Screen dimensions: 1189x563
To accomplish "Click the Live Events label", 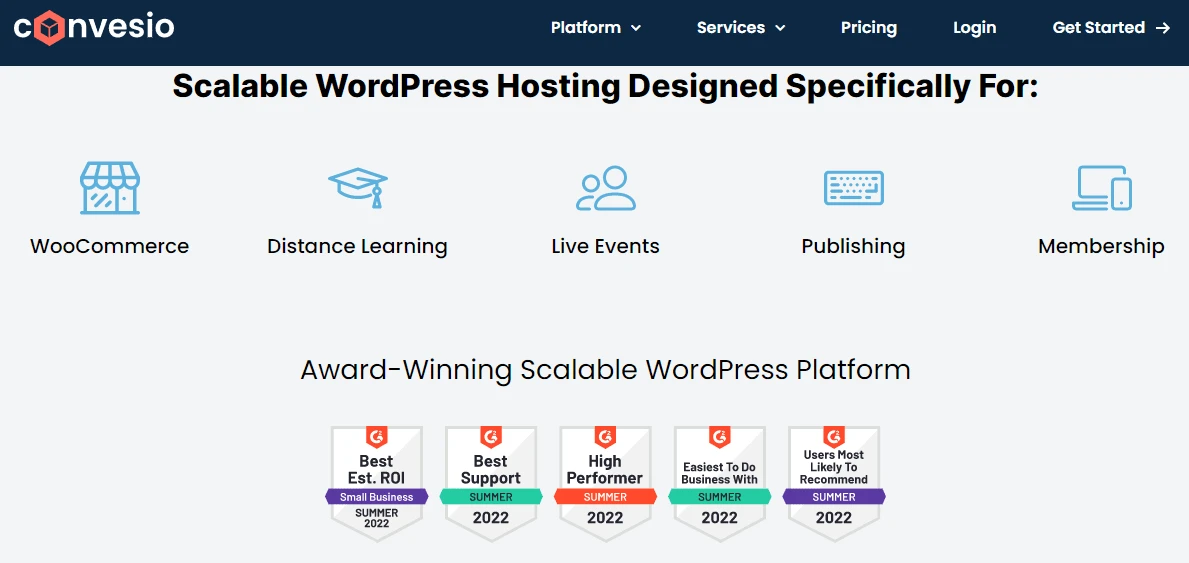I will pyautogui.click(x=605, y=247).
